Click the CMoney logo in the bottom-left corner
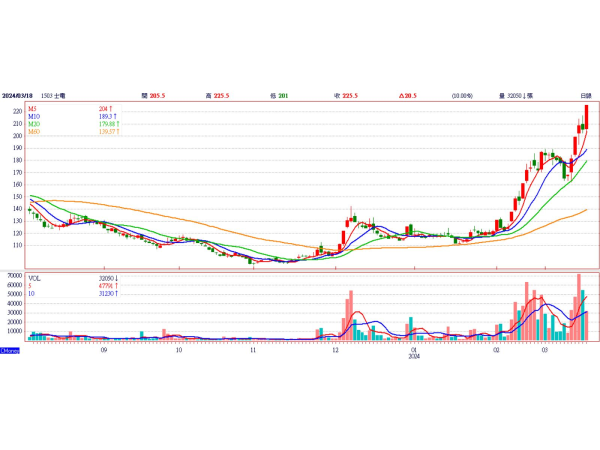This screenshot has width=600, height=450. (x=9, y=351)
